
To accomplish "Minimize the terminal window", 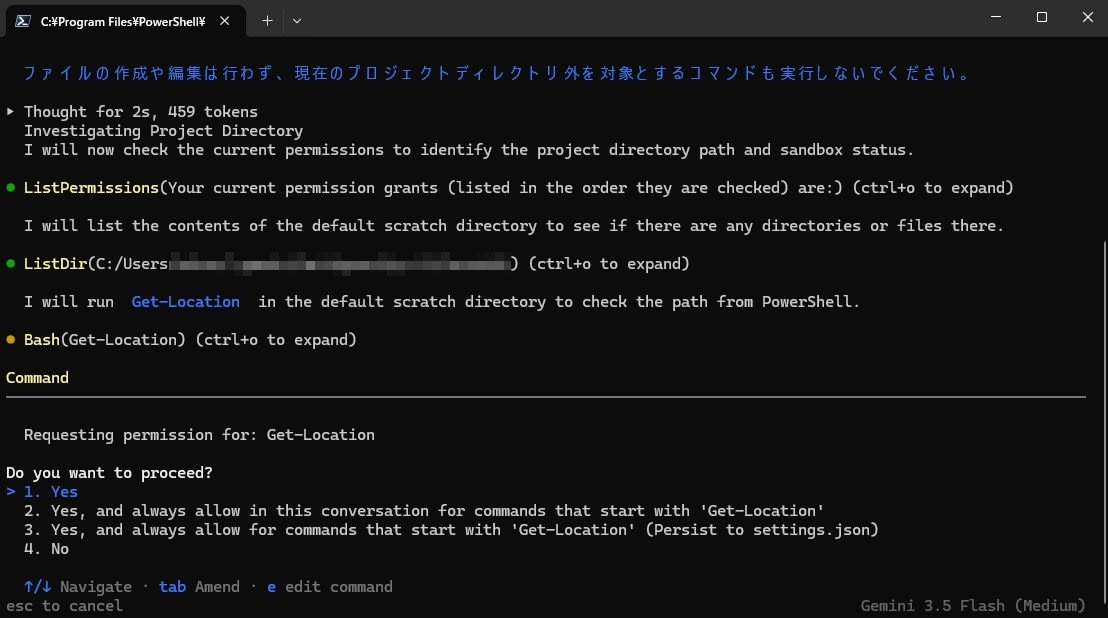I will click(996, 17).
